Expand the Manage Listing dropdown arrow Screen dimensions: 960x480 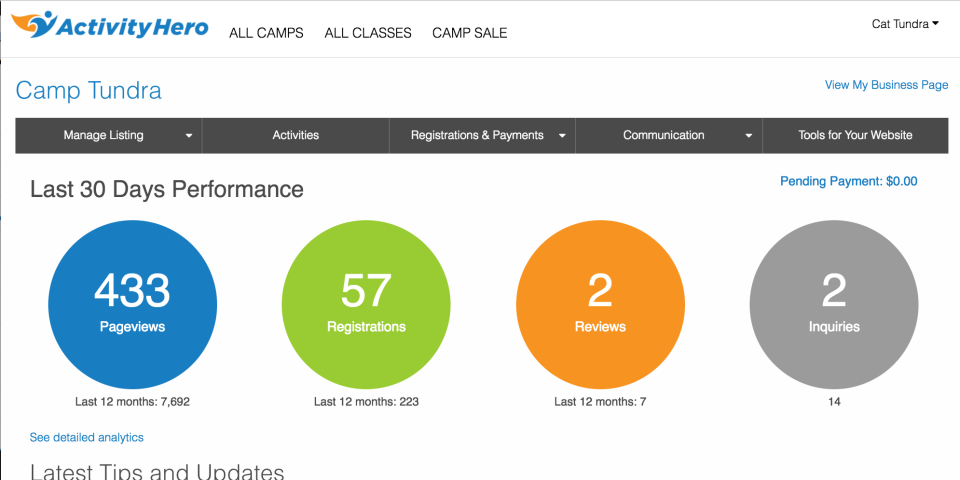coord(189,136)
